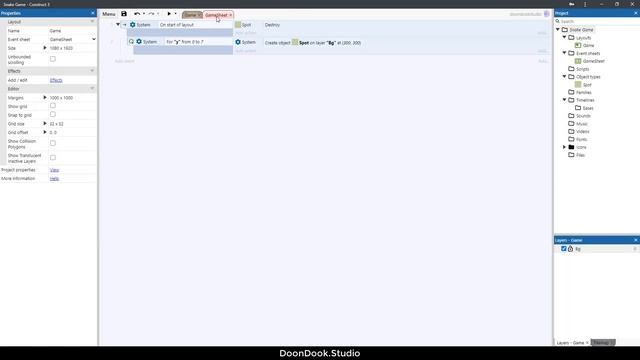Screen dimensions: 640x360
Task: Collapse the Layouts folder
Action: click(x=564, y=37)
